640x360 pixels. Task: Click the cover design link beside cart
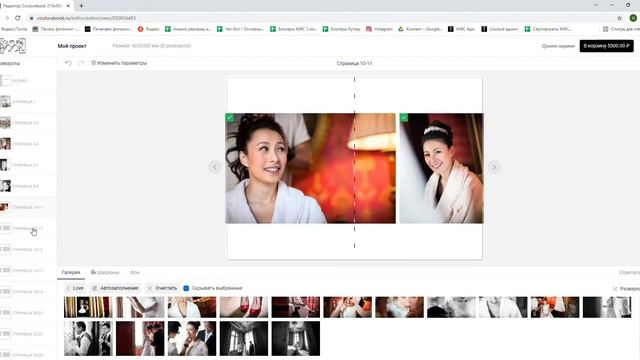(x=558, y=46)
